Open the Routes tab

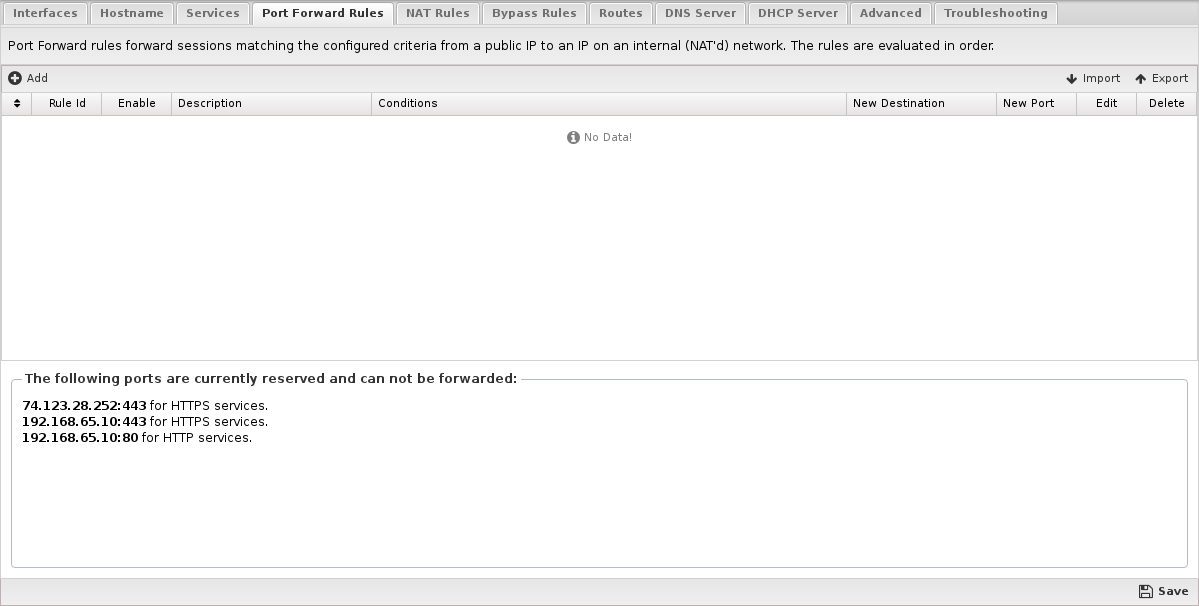(620, 13)
